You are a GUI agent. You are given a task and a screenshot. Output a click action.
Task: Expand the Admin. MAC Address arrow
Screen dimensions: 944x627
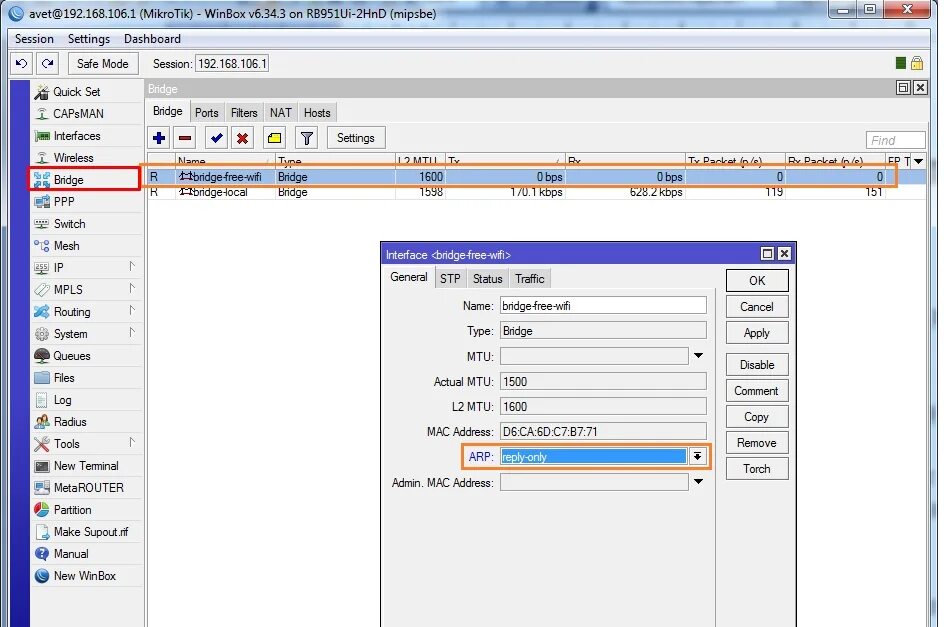(698, 482)
